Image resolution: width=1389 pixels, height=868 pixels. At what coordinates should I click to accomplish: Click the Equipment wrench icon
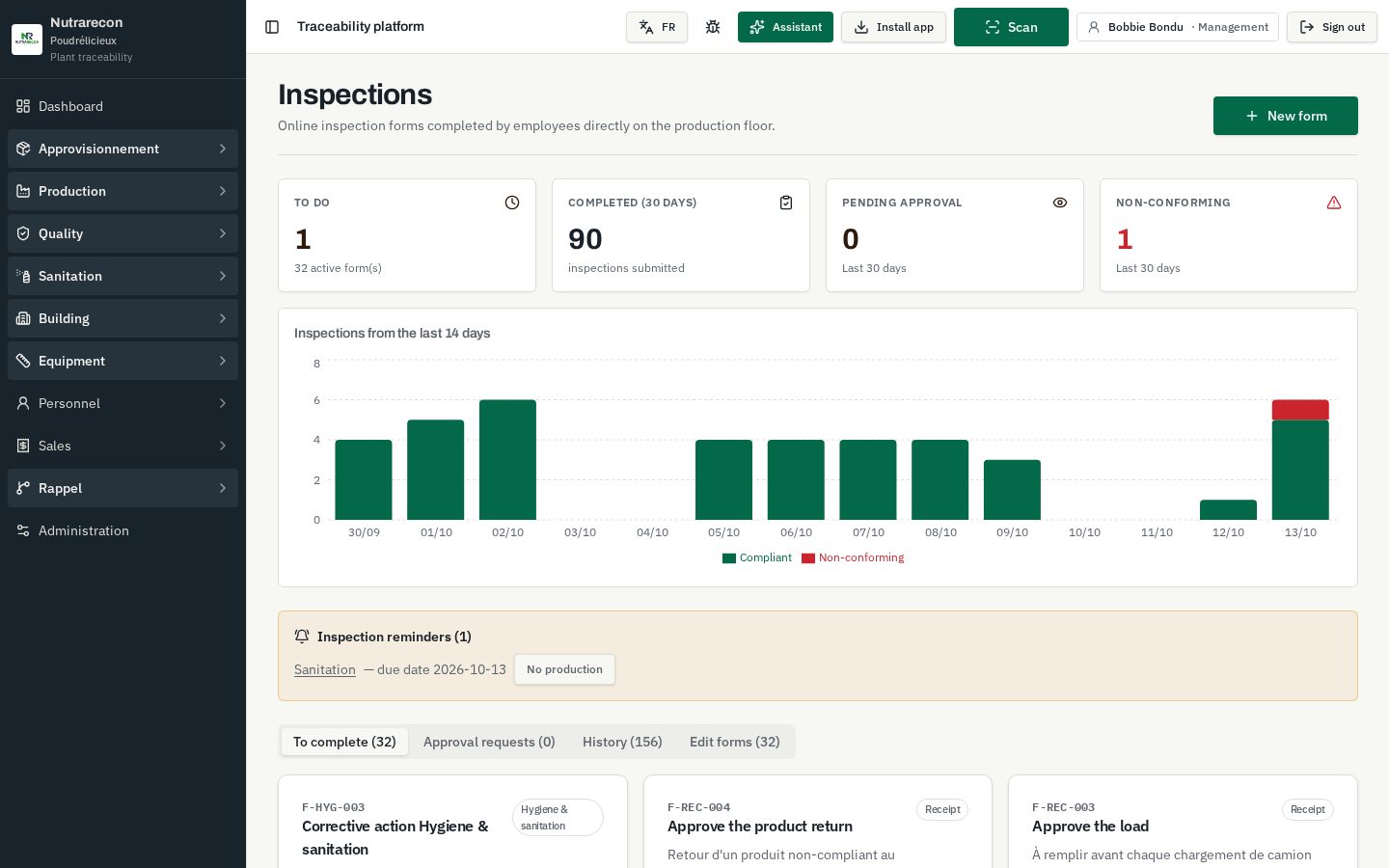coord(23,361)
